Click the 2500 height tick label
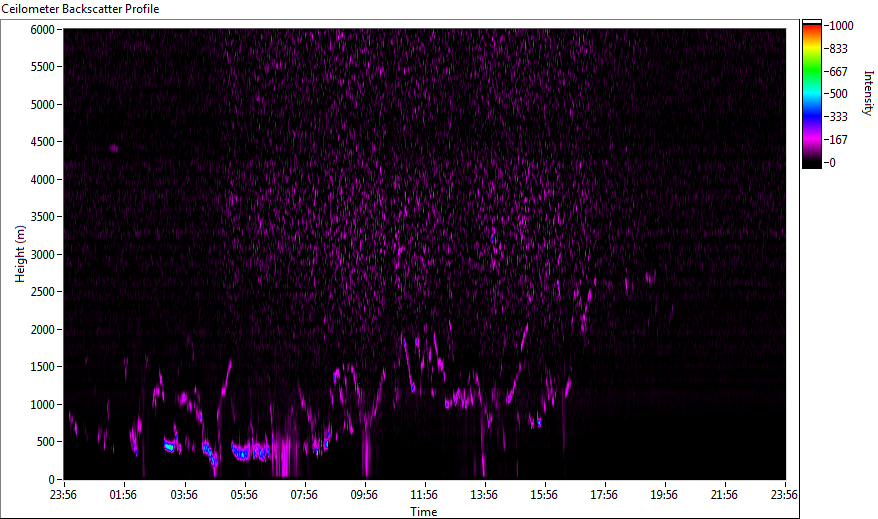 [43, 292]
